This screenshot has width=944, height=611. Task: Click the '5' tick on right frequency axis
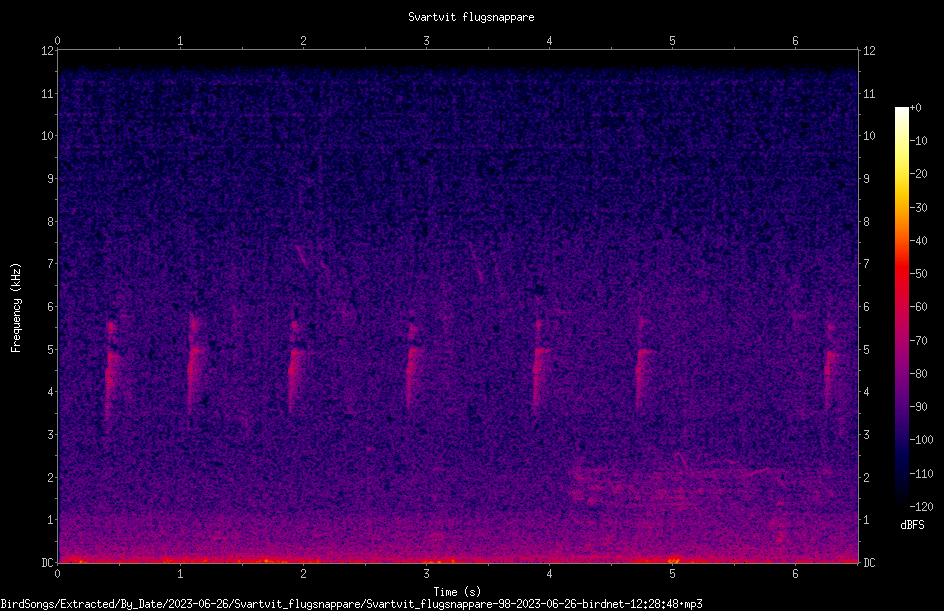point(866,349)
